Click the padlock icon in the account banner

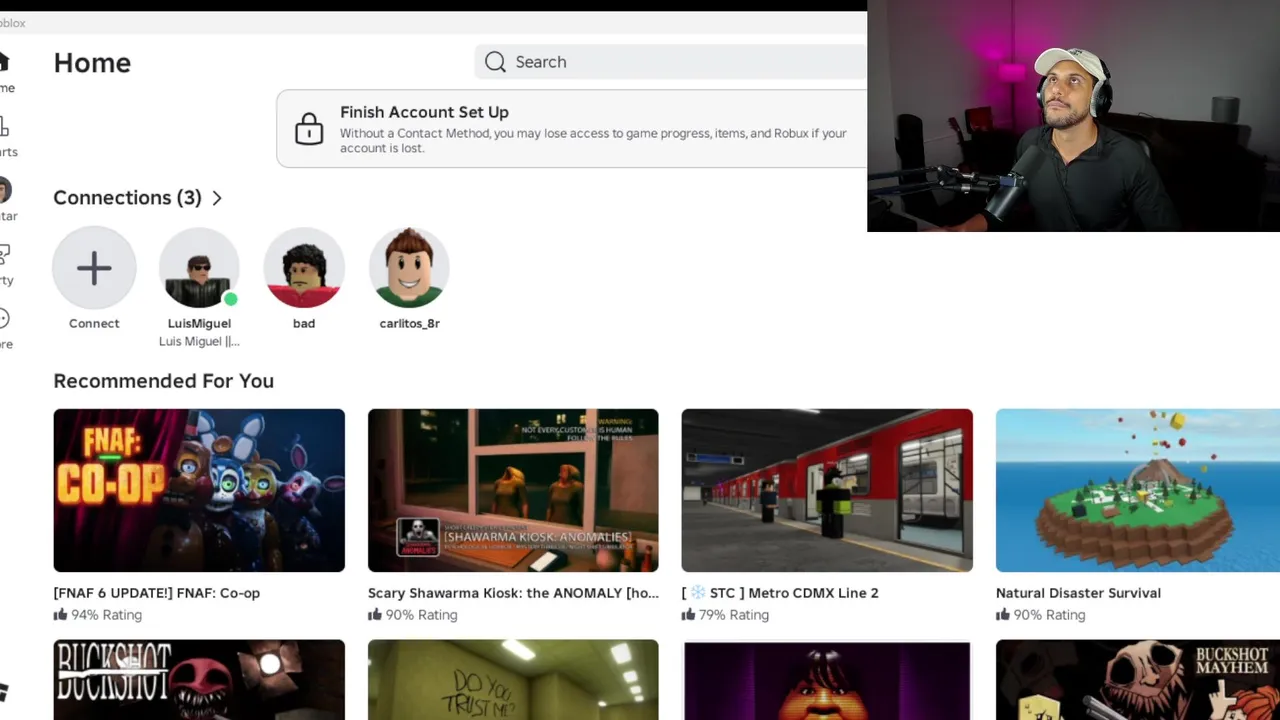pyautogui.click(x=309, y=129)
